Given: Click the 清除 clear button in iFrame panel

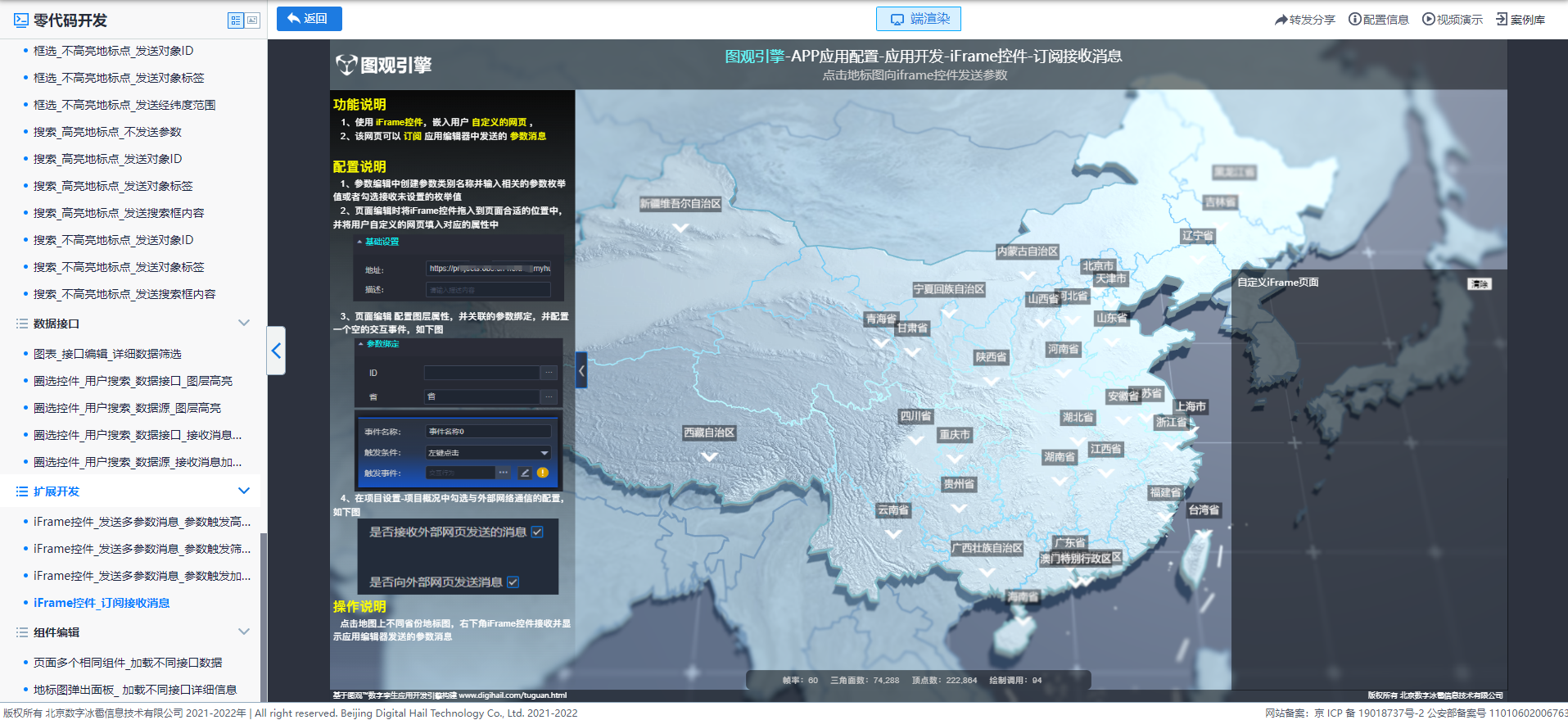Looking at the screenshot, I should coord(1480,284).
